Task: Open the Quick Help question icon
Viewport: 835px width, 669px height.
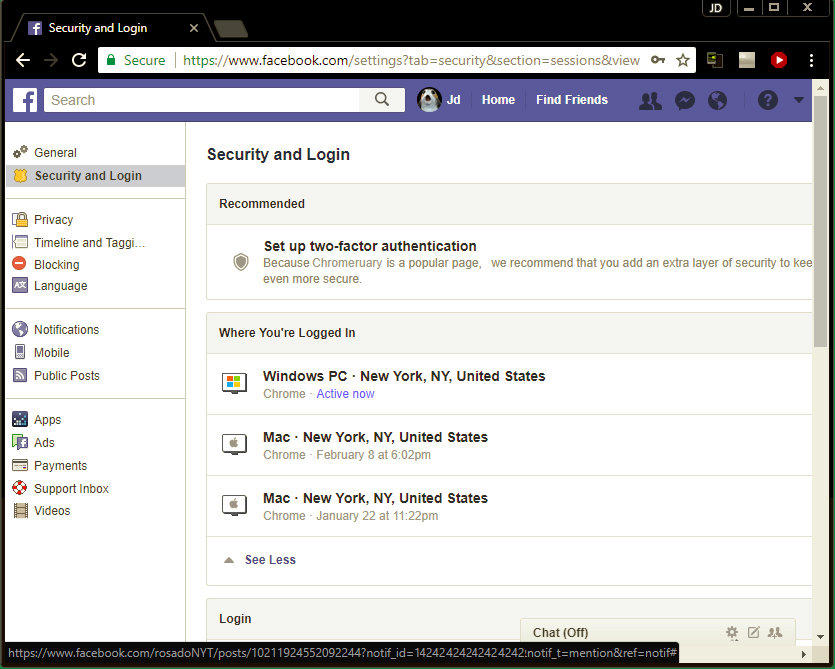Action: pos(767,100)
